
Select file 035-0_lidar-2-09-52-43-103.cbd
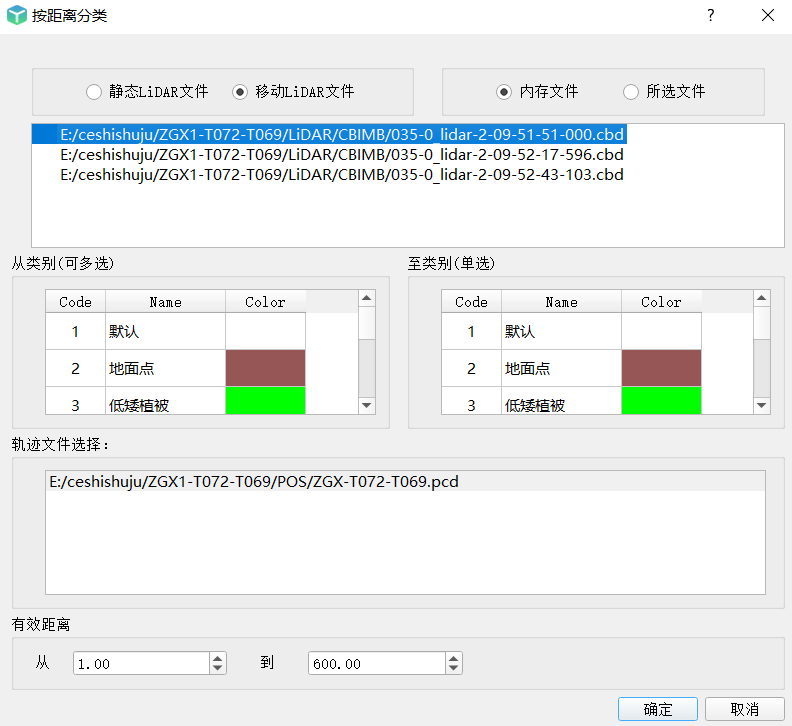[341, 175]
